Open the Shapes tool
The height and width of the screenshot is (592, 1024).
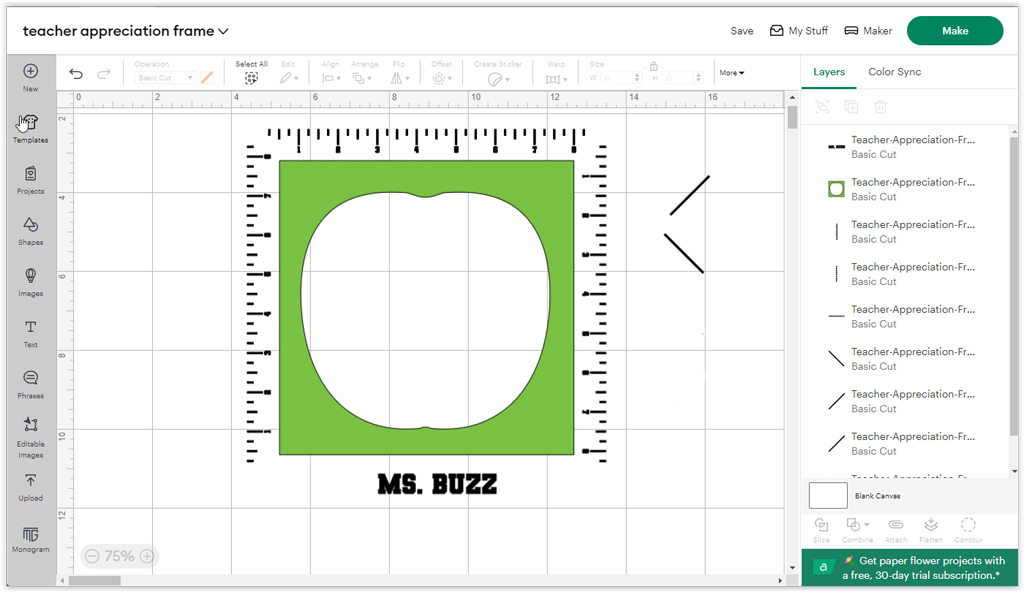tap(30, 230)
